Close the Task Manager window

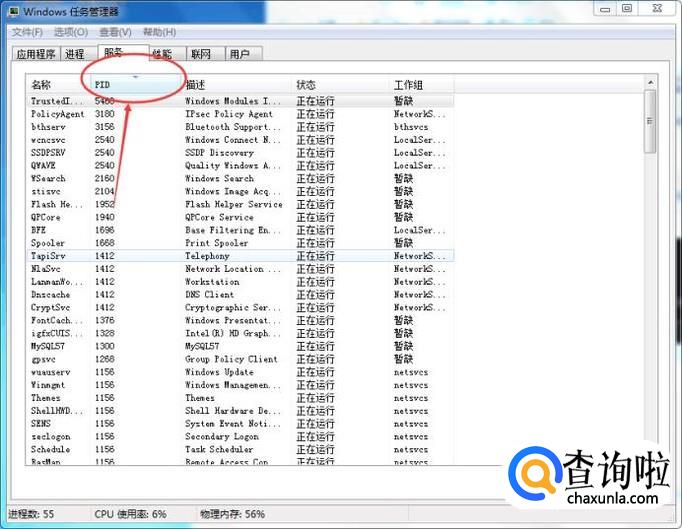coord(657,9)
